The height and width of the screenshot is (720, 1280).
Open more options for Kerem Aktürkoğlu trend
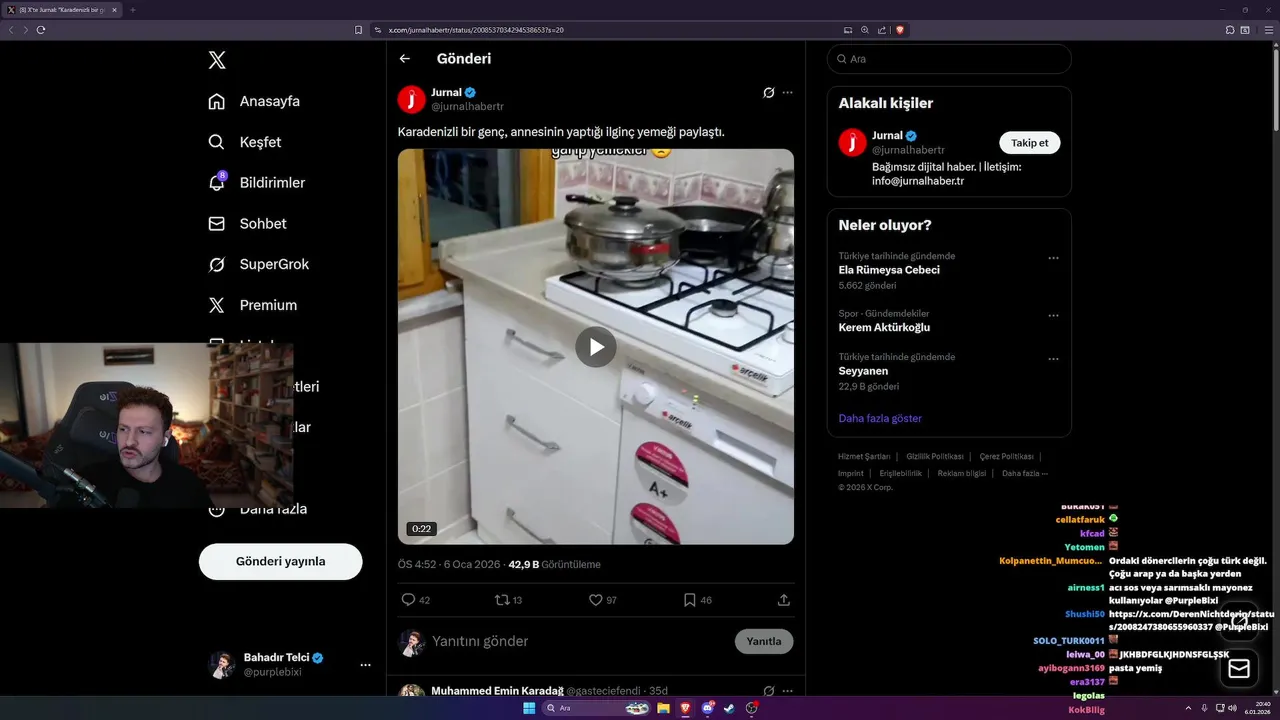tap(1053, 315)
